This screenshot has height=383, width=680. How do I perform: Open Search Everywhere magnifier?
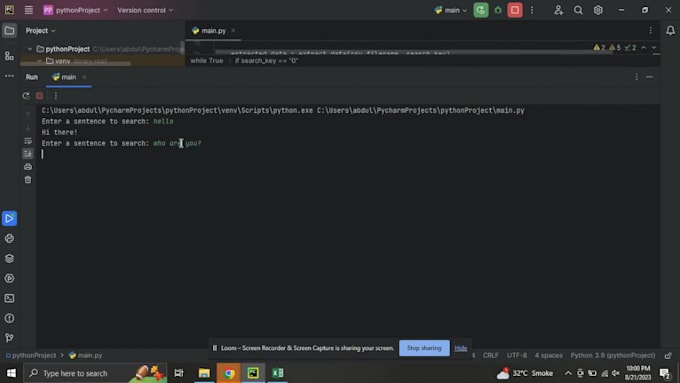point(578,10)
